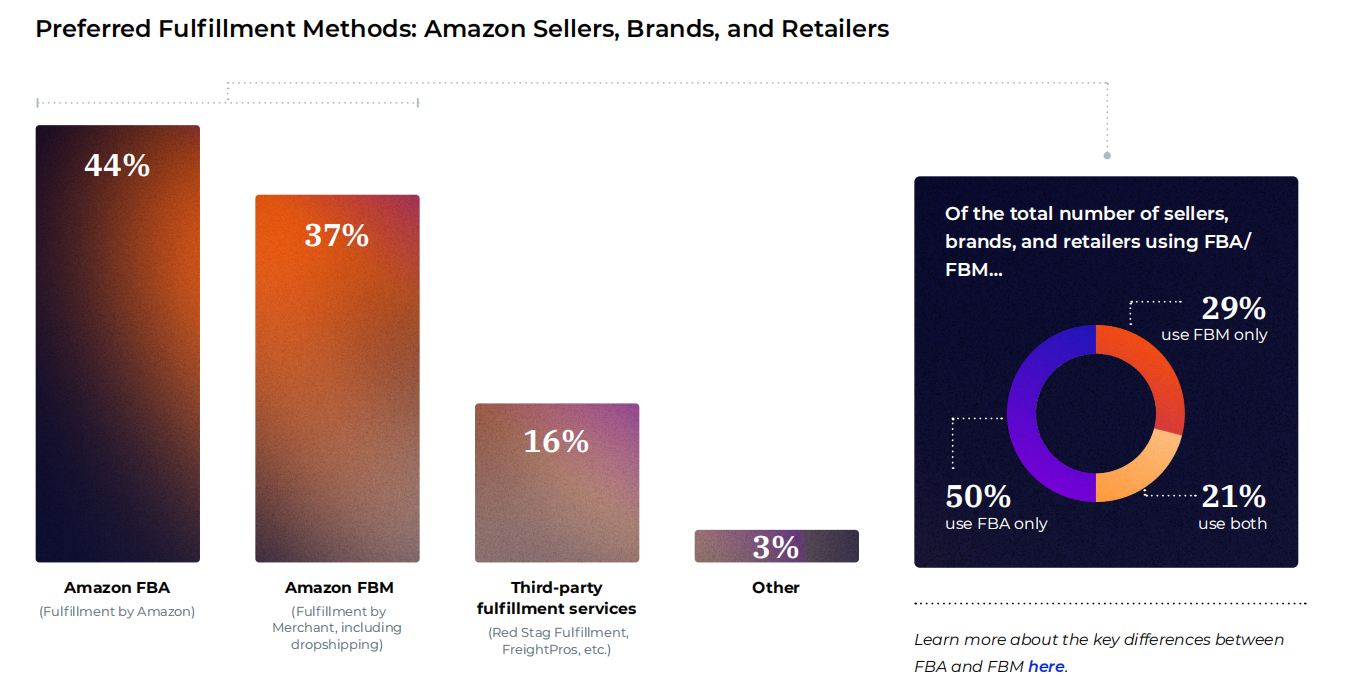Select the 37% Amazon FBM bar
The image size is (1358, 690).
[x=337, y=378]
